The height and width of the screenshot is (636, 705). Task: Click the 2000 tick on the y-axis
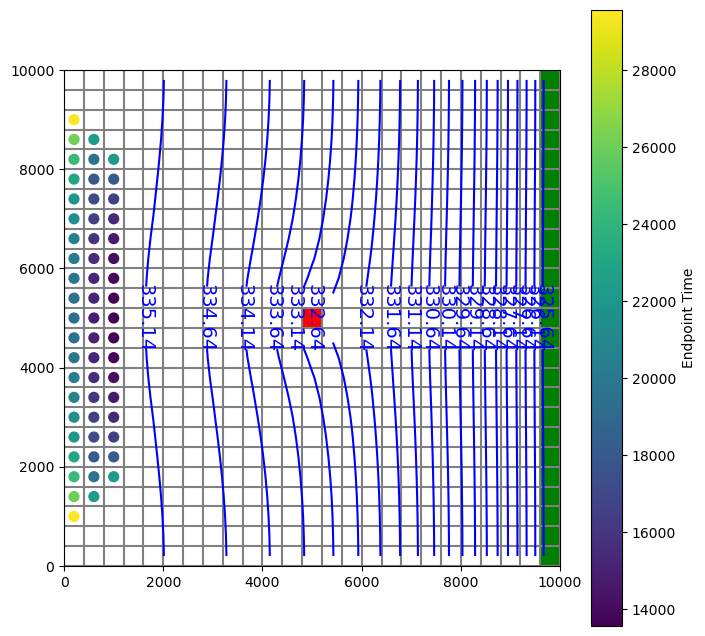coord(36,467)
